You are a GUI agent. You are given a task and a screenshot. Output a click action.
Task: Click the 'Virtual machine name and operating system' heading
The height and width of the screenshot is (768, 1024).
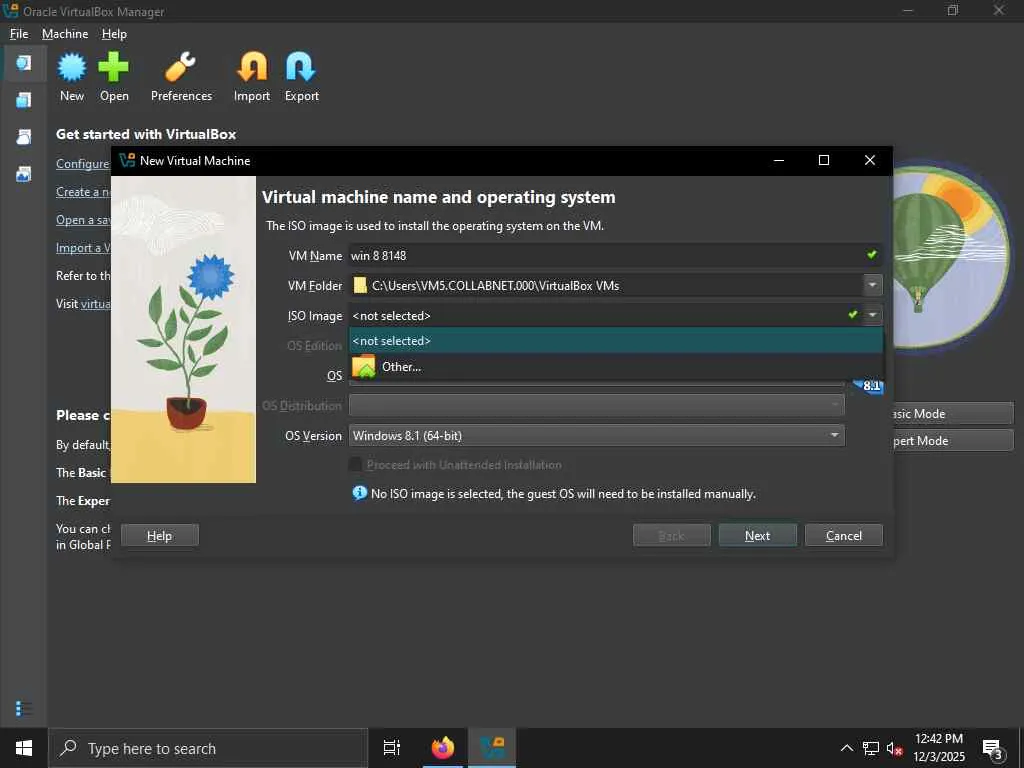pyautogui.click(x=439, y=197)
